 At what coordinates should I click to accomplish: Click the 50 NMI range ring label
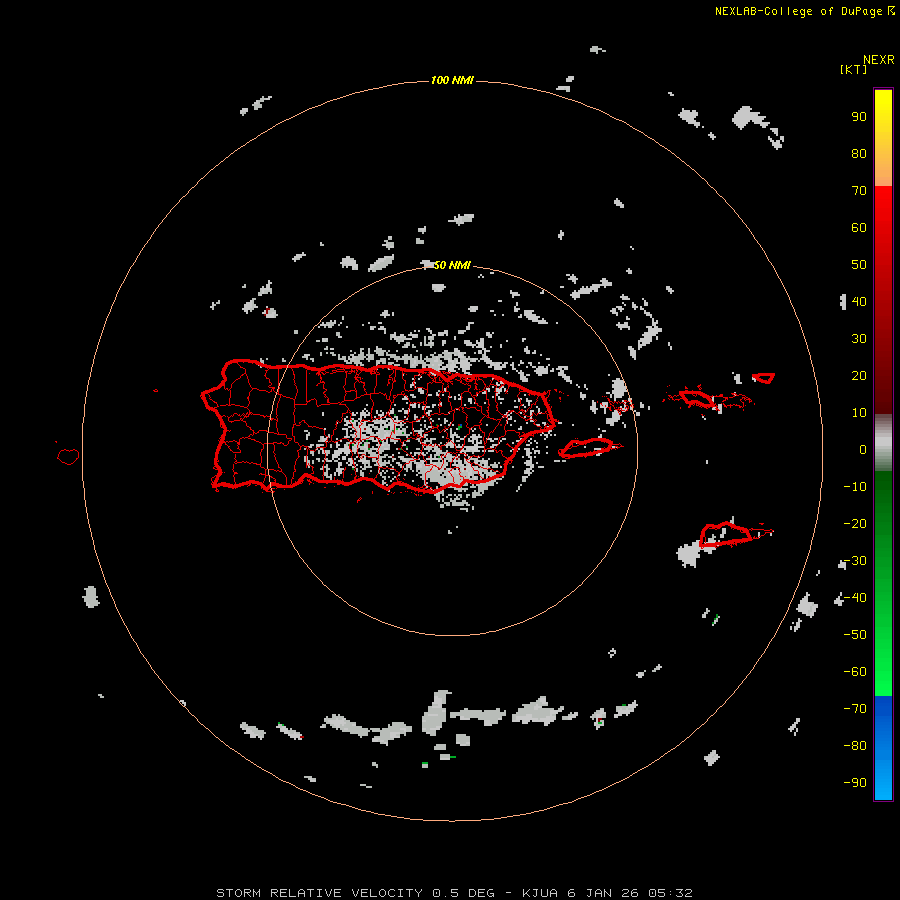click(452, 265)
